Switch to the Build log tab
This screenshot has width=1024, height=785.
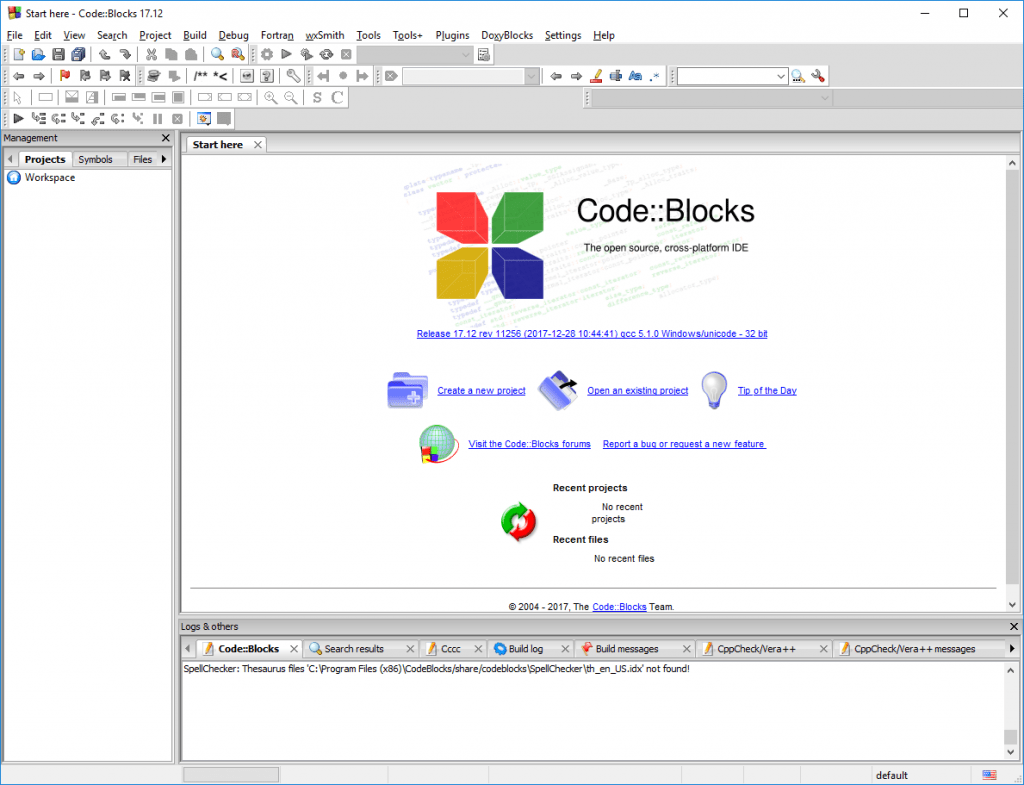click(x=525, y=649)
